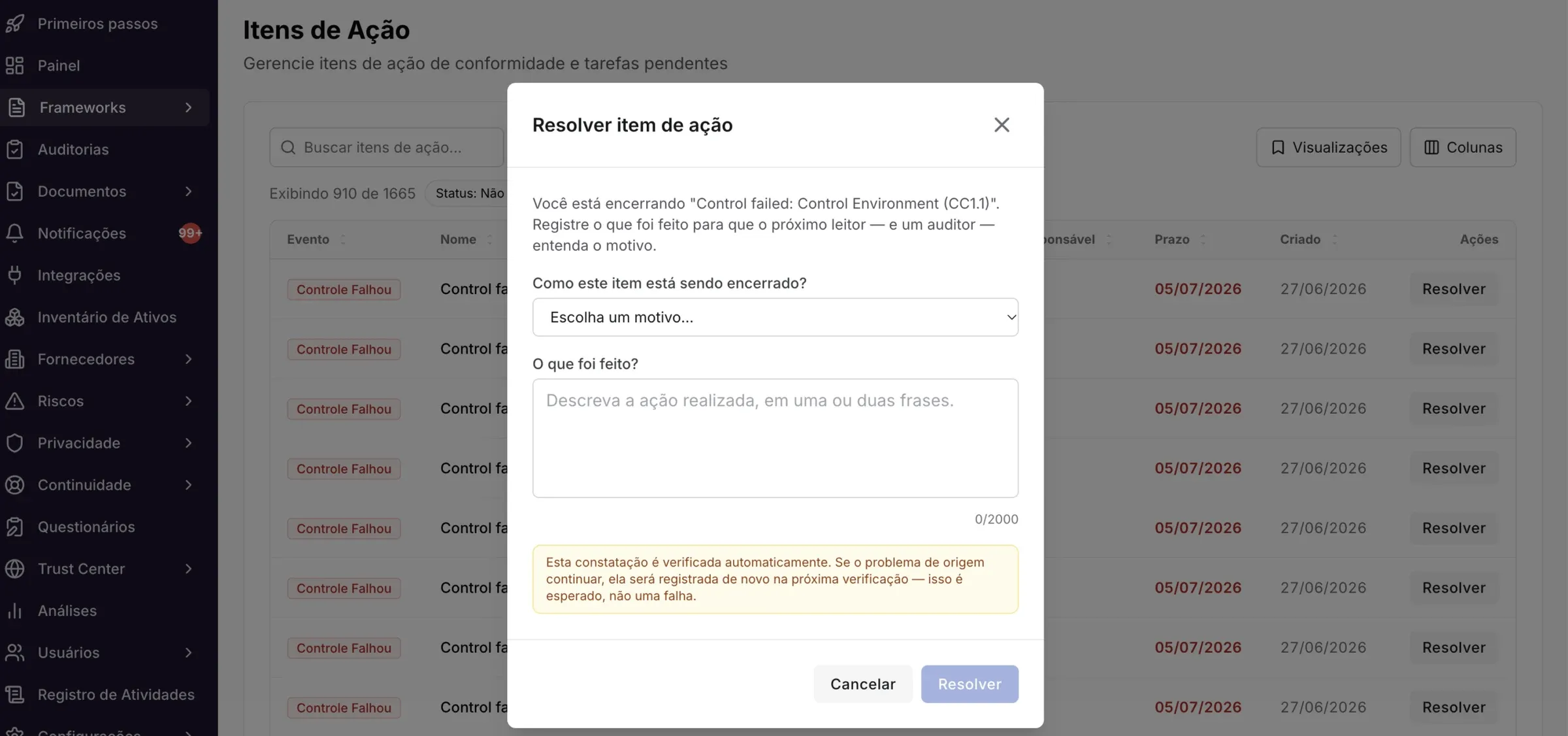
Task: Click the 'Exibindo 910 de 1665' text
Action: click(x=342, y=193)
